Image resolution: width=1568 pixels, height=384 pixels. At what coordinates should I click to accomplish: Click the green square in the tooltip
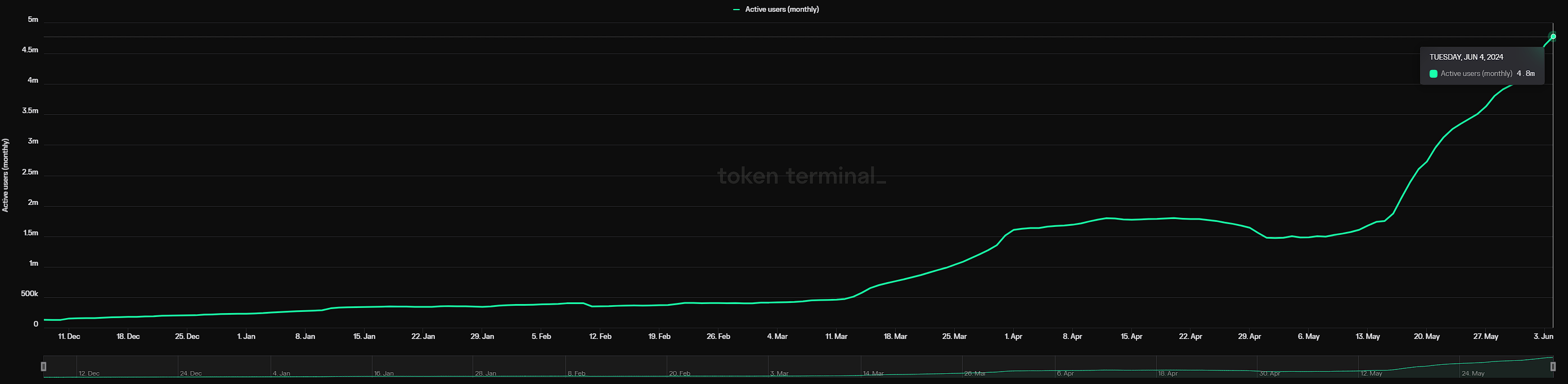[1433, 74]
